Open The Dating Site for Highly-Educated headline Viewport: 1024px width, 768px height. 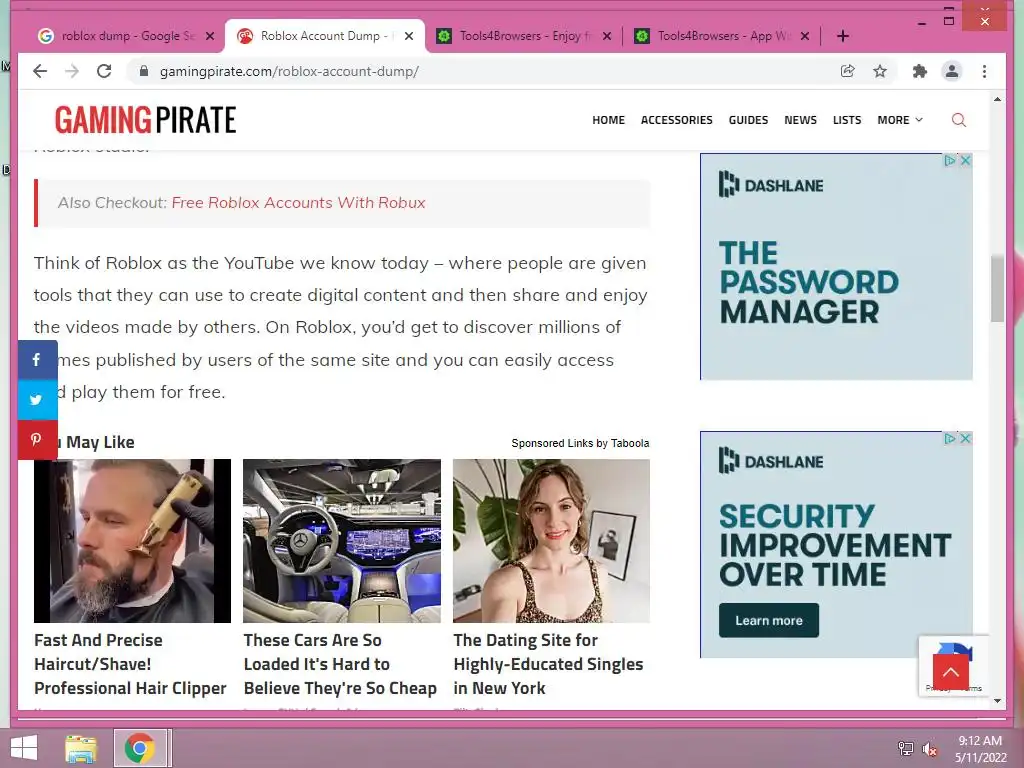[549, 664]
